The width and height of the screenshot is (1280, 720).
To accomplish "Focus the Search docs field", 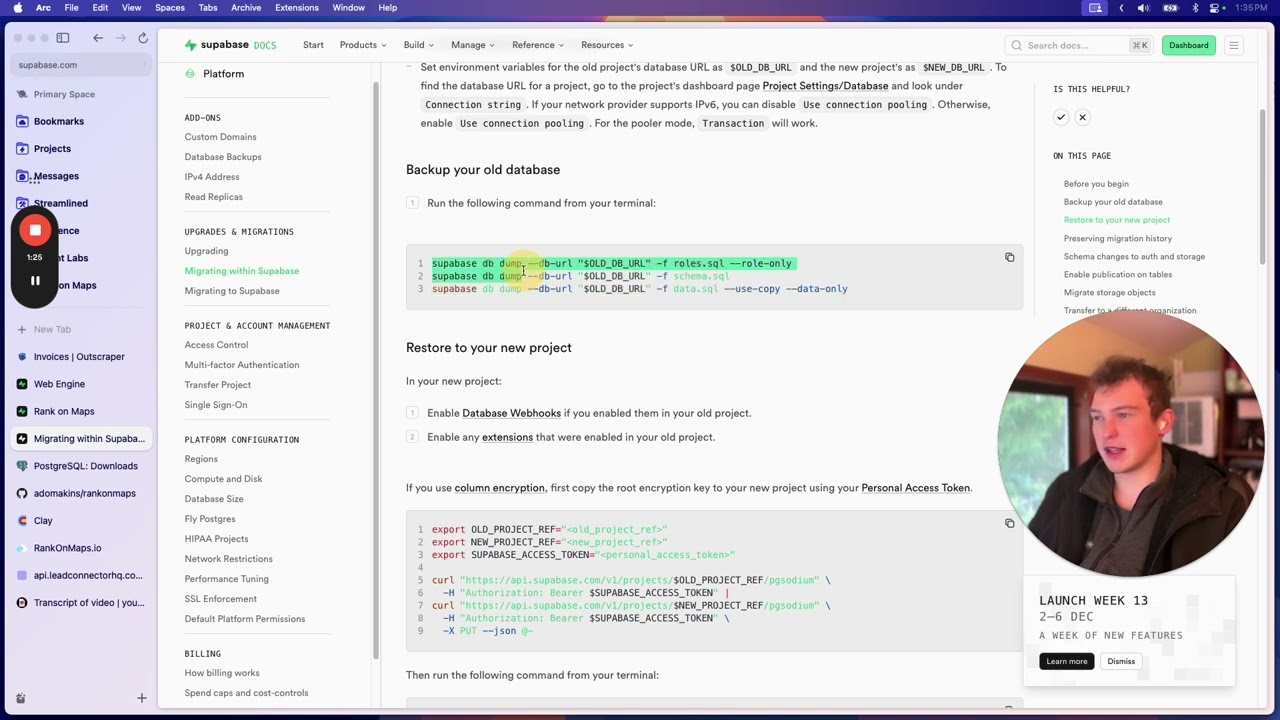I will pyautogui.click(x=1078, y=45).
